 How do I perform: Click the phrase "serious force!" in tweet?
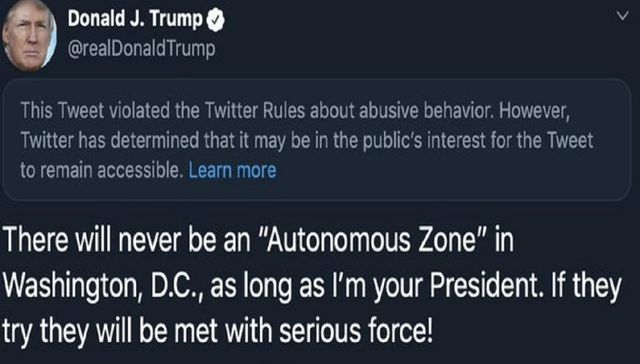(355, 331)
